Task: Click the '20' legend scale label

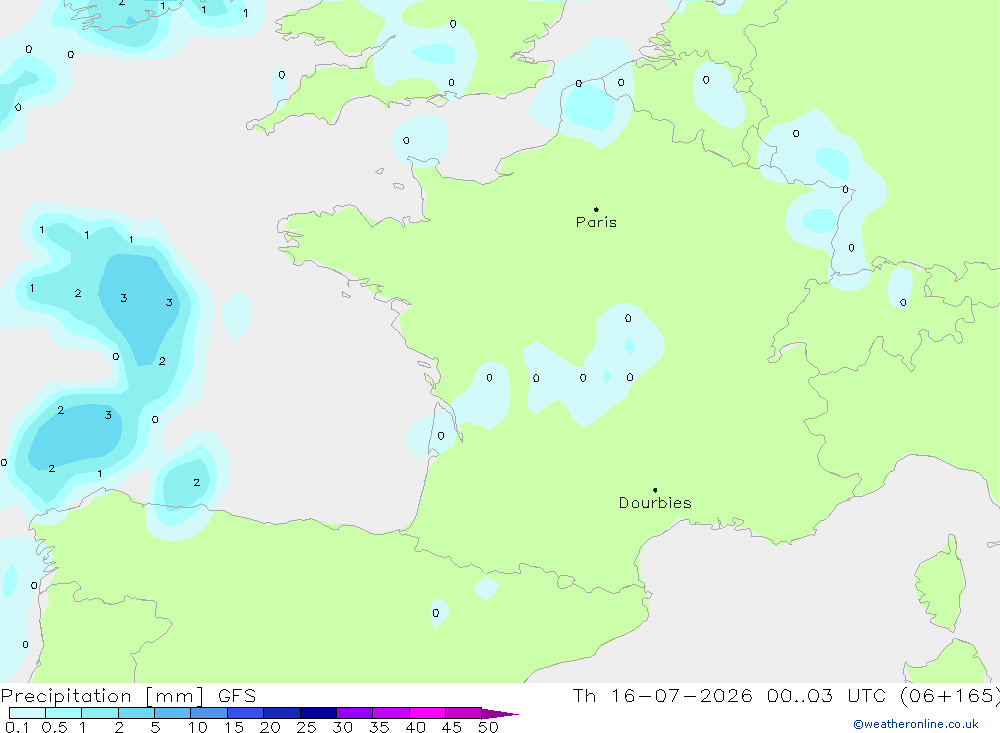Action: click(x=270, y=727)
